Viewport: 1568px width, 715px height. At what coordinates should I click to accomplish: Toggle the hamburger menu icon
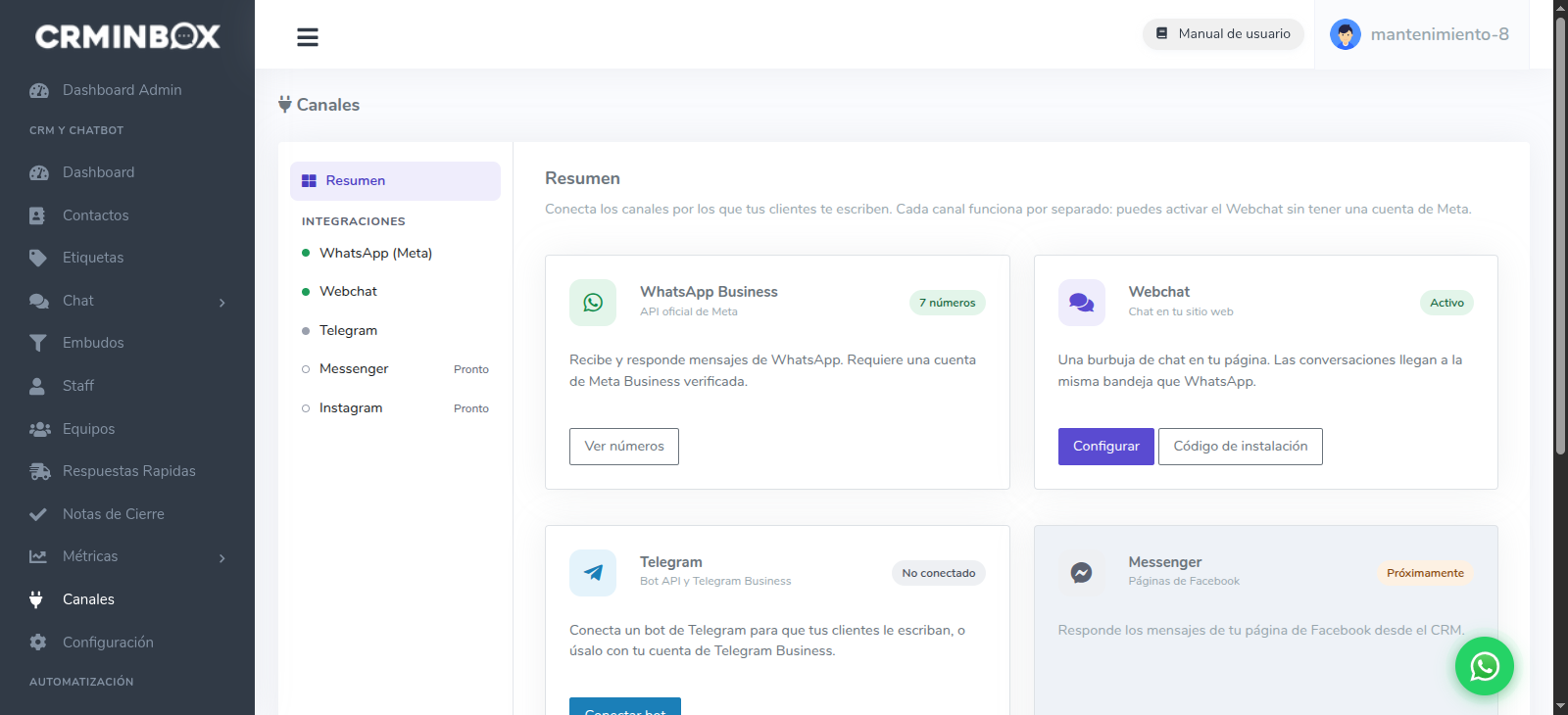308,37
